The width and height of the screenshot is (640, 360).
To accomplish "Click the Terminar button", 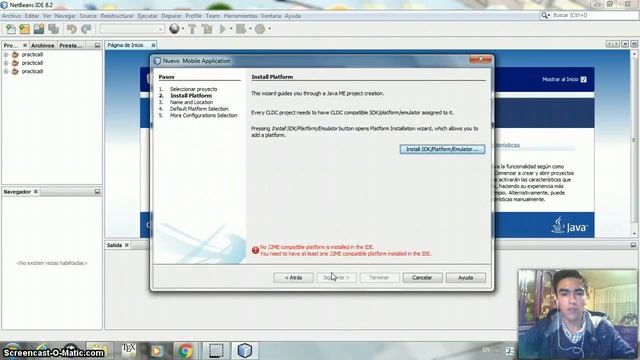I will 379,278.
